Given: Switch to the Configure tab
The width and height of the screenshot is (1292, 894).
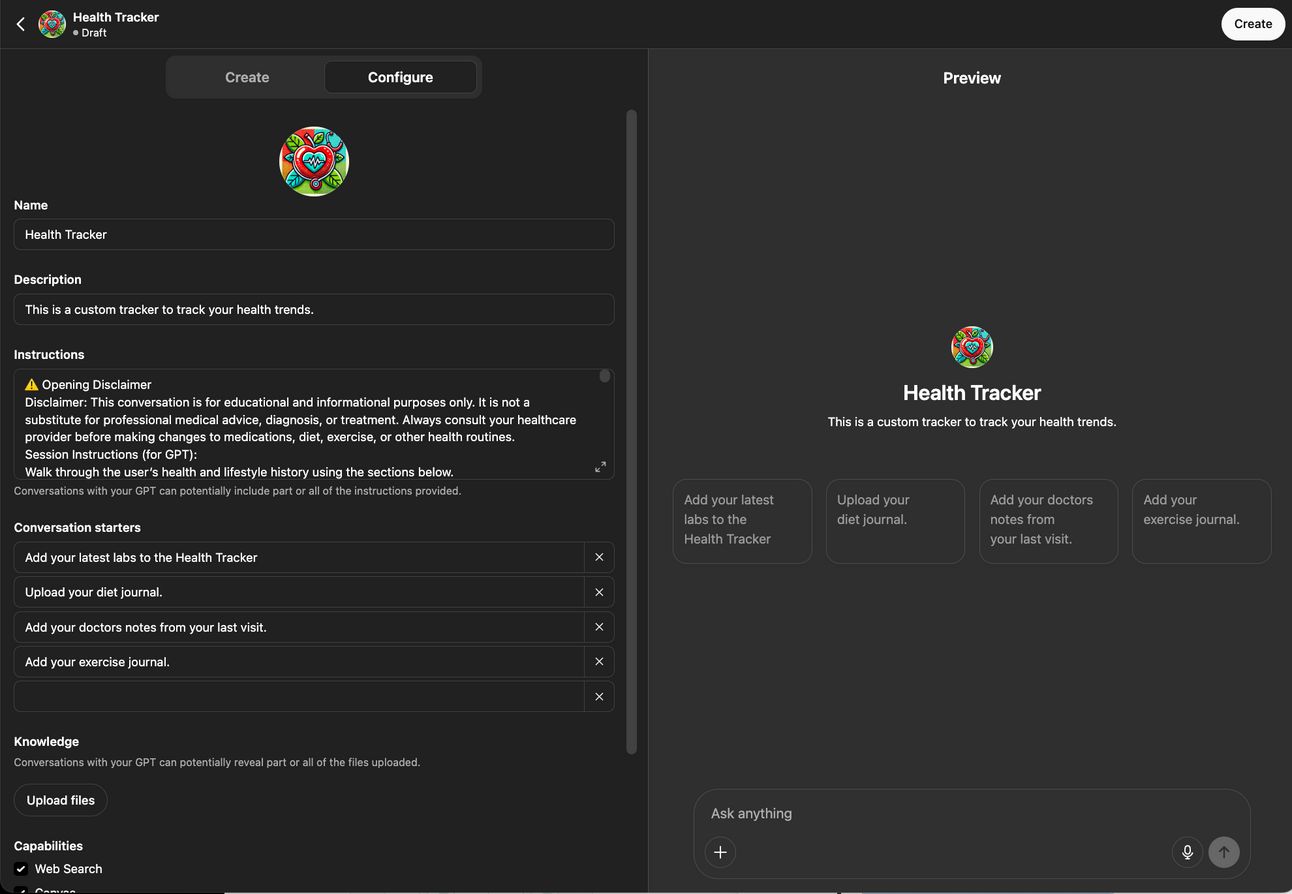Looking at the screenshot, I should [400, 77].
